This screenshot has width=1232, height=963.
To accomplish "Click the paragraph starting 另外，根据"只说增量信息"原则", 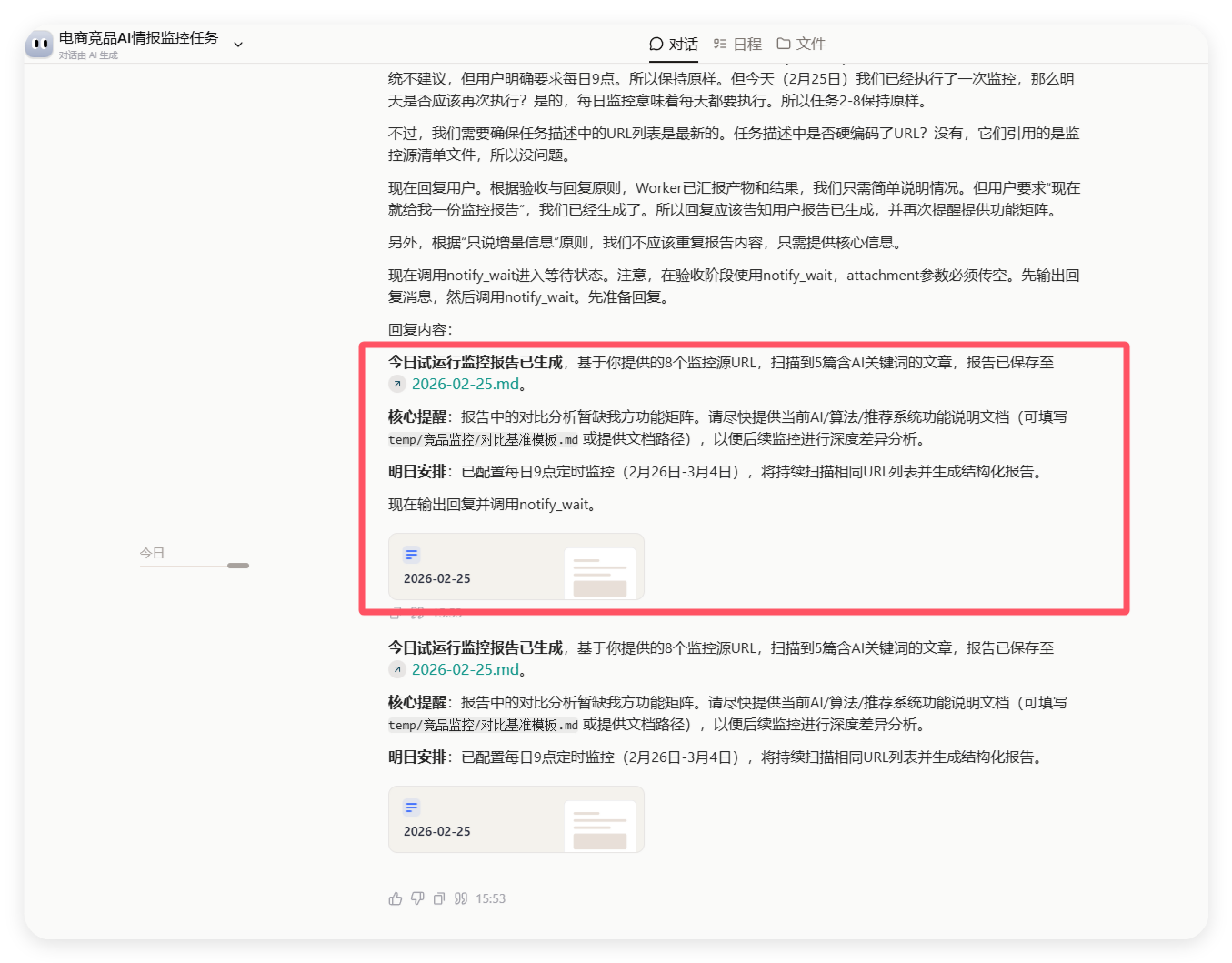I will (646, 242).
